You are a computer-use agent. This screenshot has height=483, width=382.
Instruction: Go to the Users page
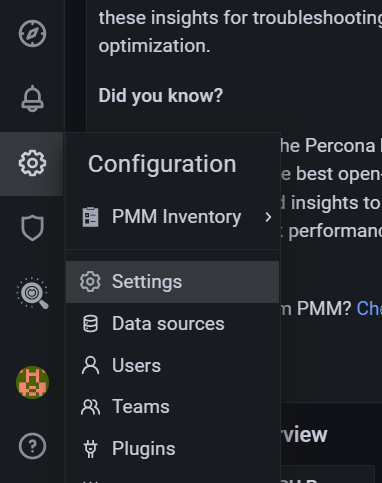[x=173, y=365]
